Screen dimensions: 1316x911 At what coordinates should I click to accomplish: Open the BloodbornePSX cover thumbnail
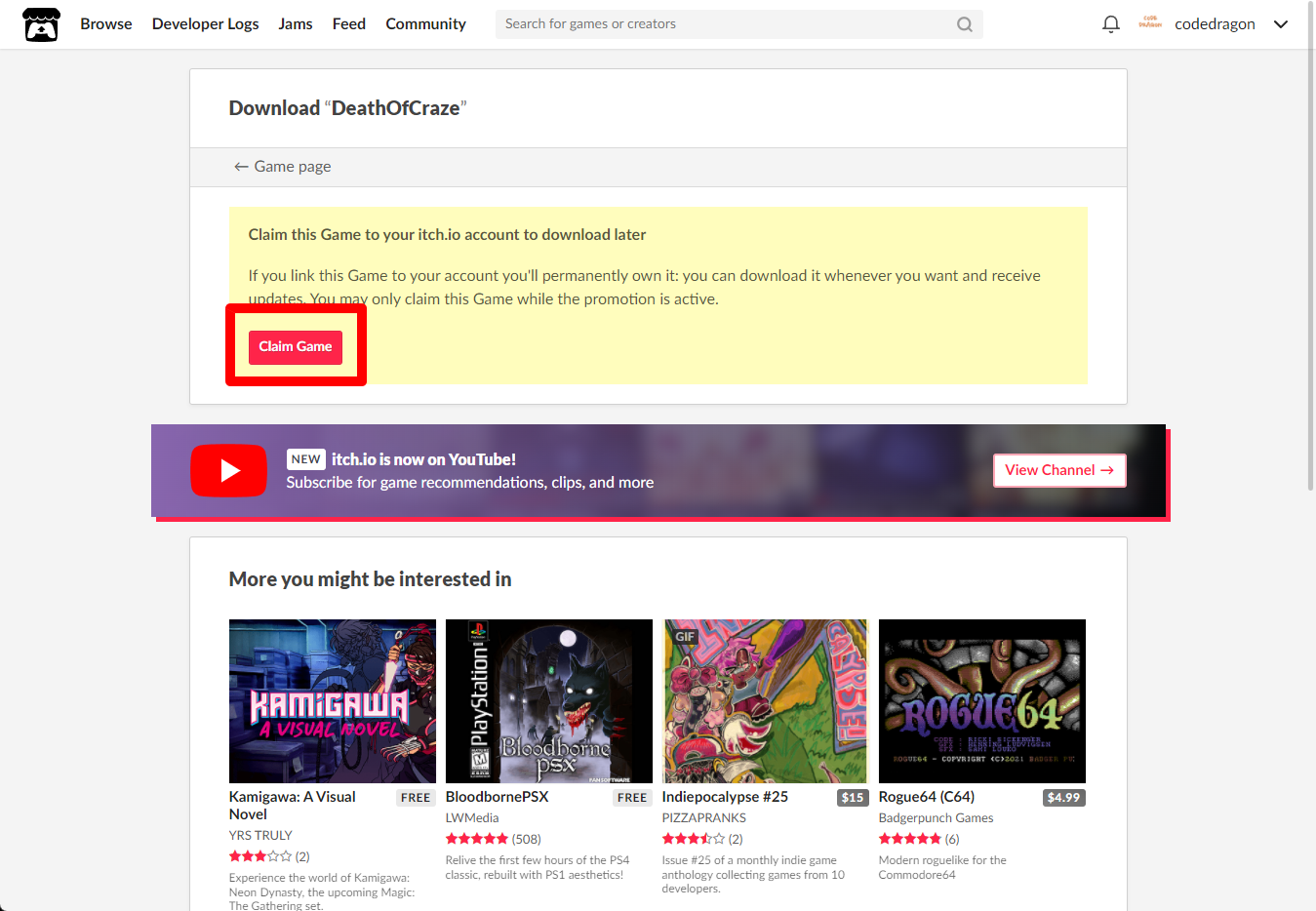click(549, 701)
